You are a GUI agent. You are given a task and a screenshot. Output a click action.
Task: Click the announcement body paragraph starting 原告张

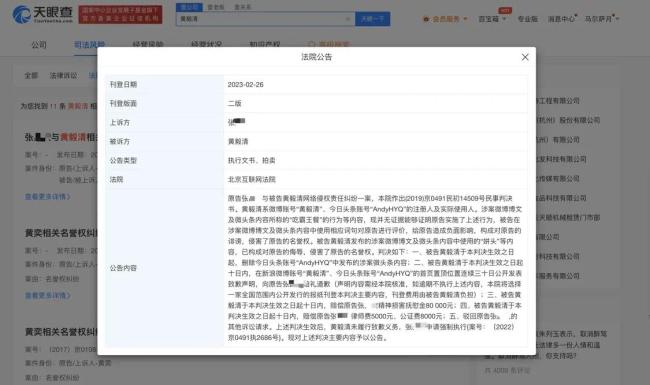[x=375, y=268]
